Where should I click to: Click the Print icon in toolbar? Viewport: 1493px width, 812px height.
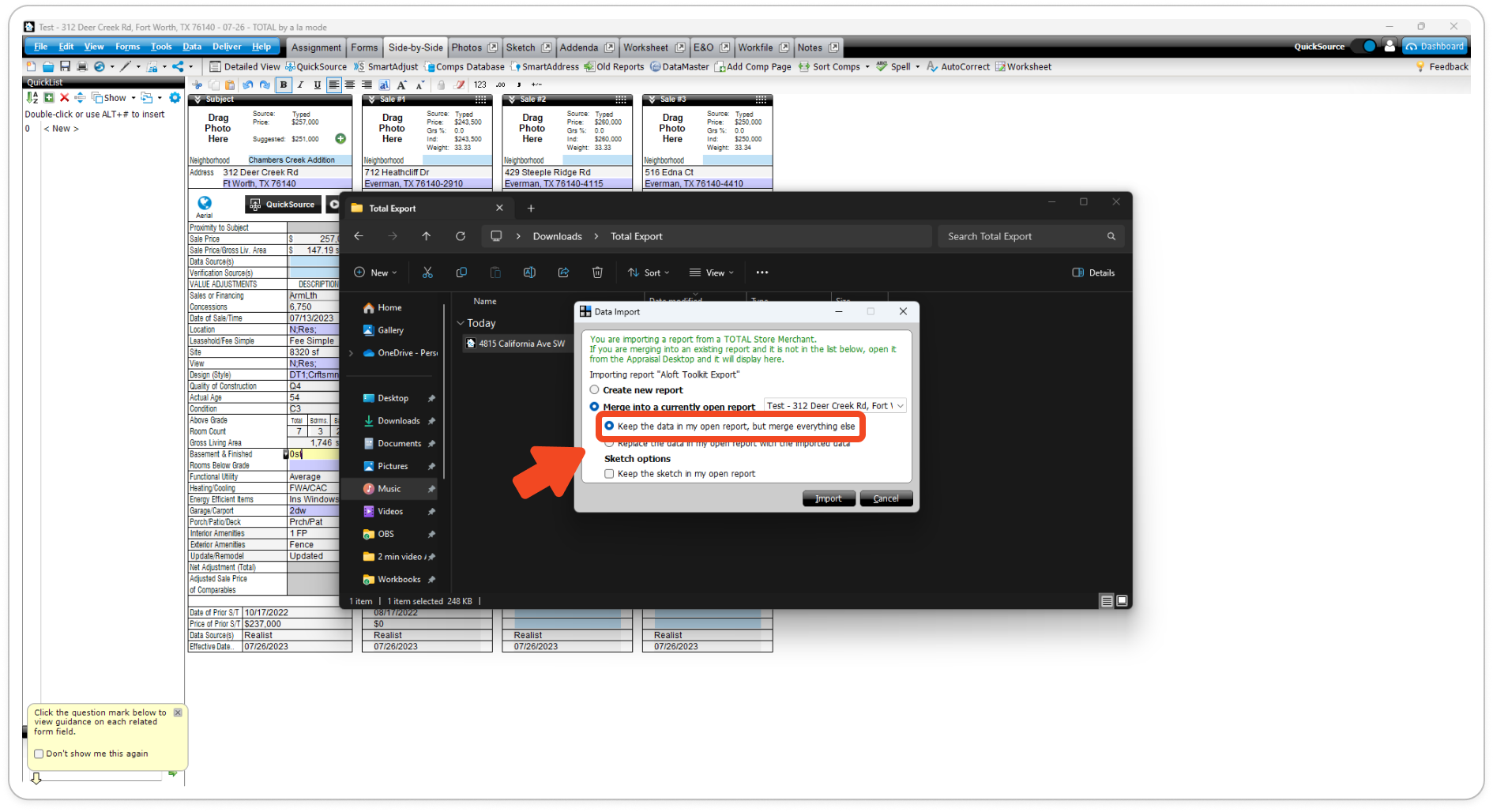[x=81, y=66]
